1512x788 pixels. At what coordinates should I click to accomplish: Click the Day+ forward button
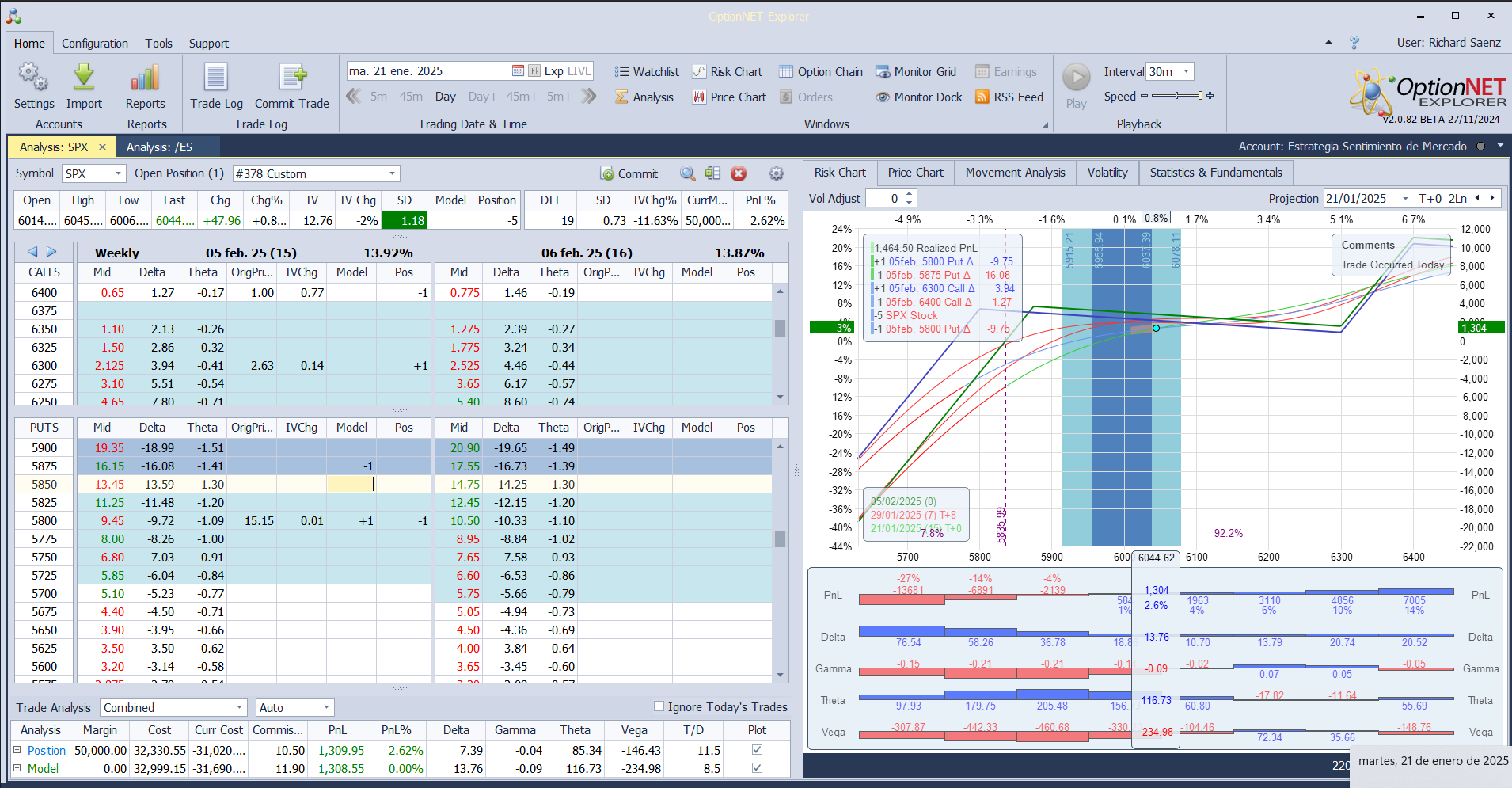[482, 97]
